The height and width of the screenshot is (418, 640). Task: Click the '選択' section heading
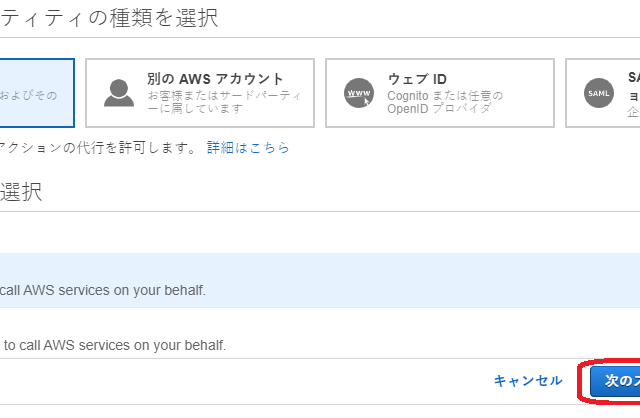[x=20, y=193]
